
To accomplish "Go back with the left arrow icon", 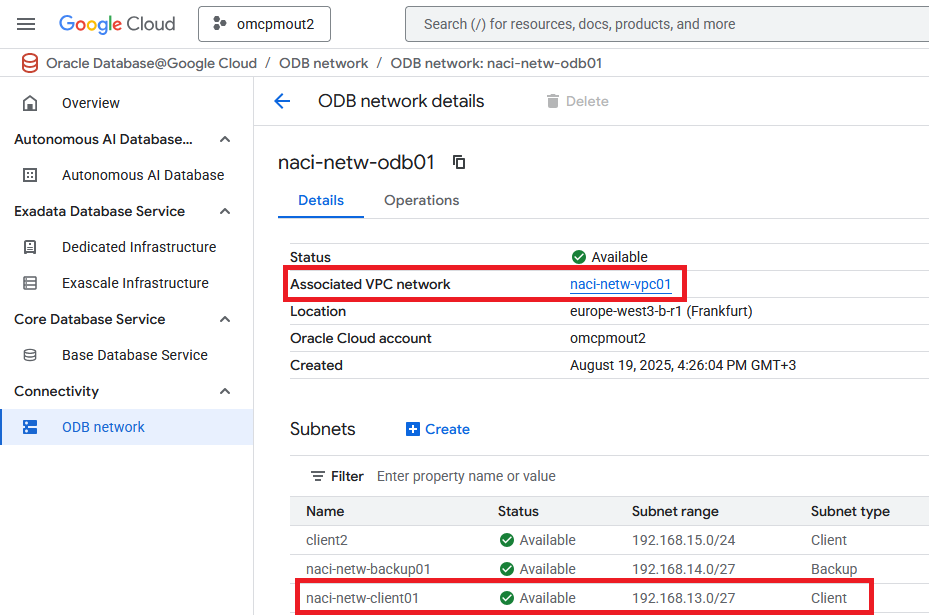I will click(282, 101).
